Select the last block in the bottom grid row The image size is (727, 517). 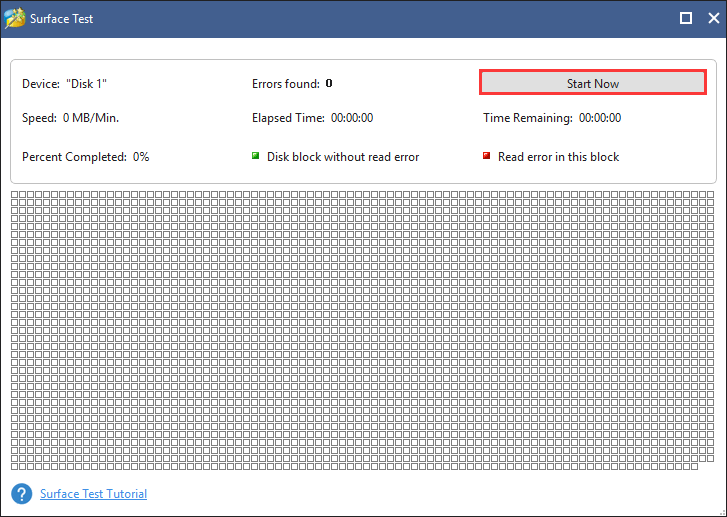694,466
